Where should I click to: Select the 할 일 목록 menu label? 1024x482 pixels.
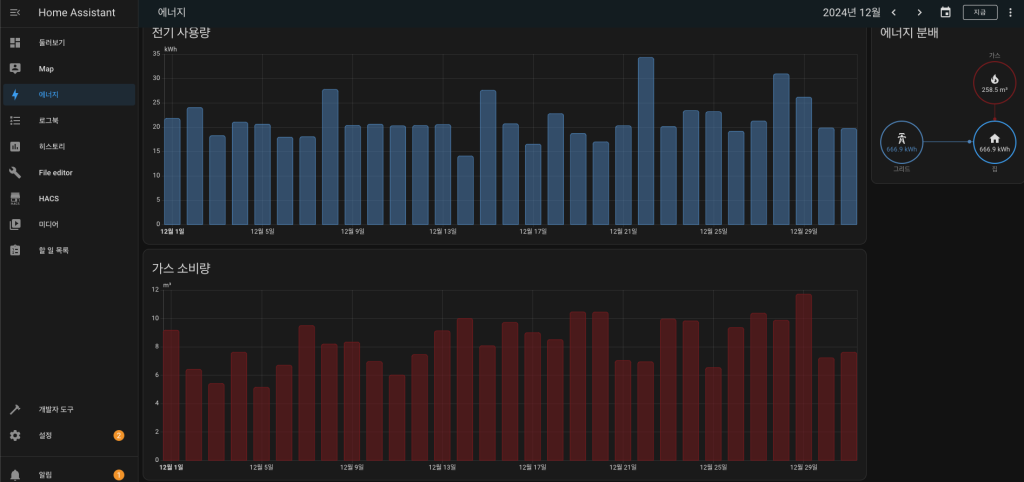pyautogui.click(x=54, y=250)
